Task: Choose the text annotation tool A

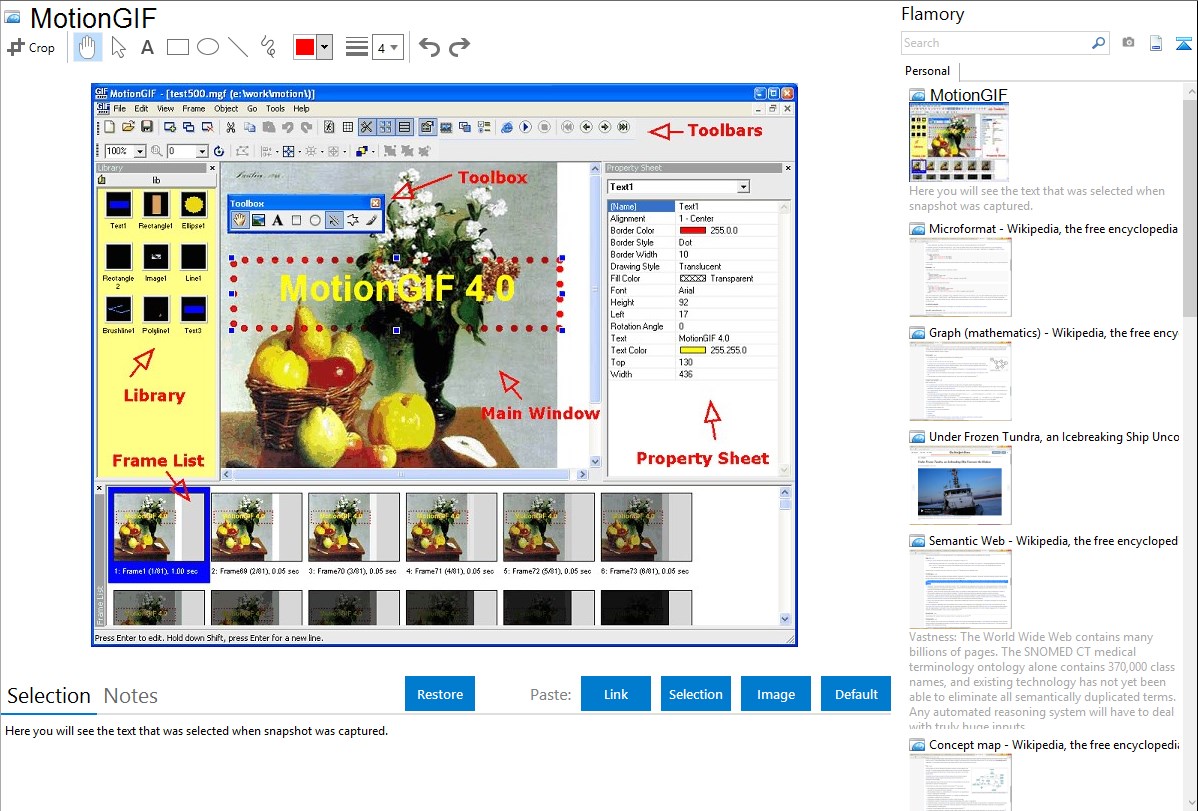Action: click(x=147, y=47)
